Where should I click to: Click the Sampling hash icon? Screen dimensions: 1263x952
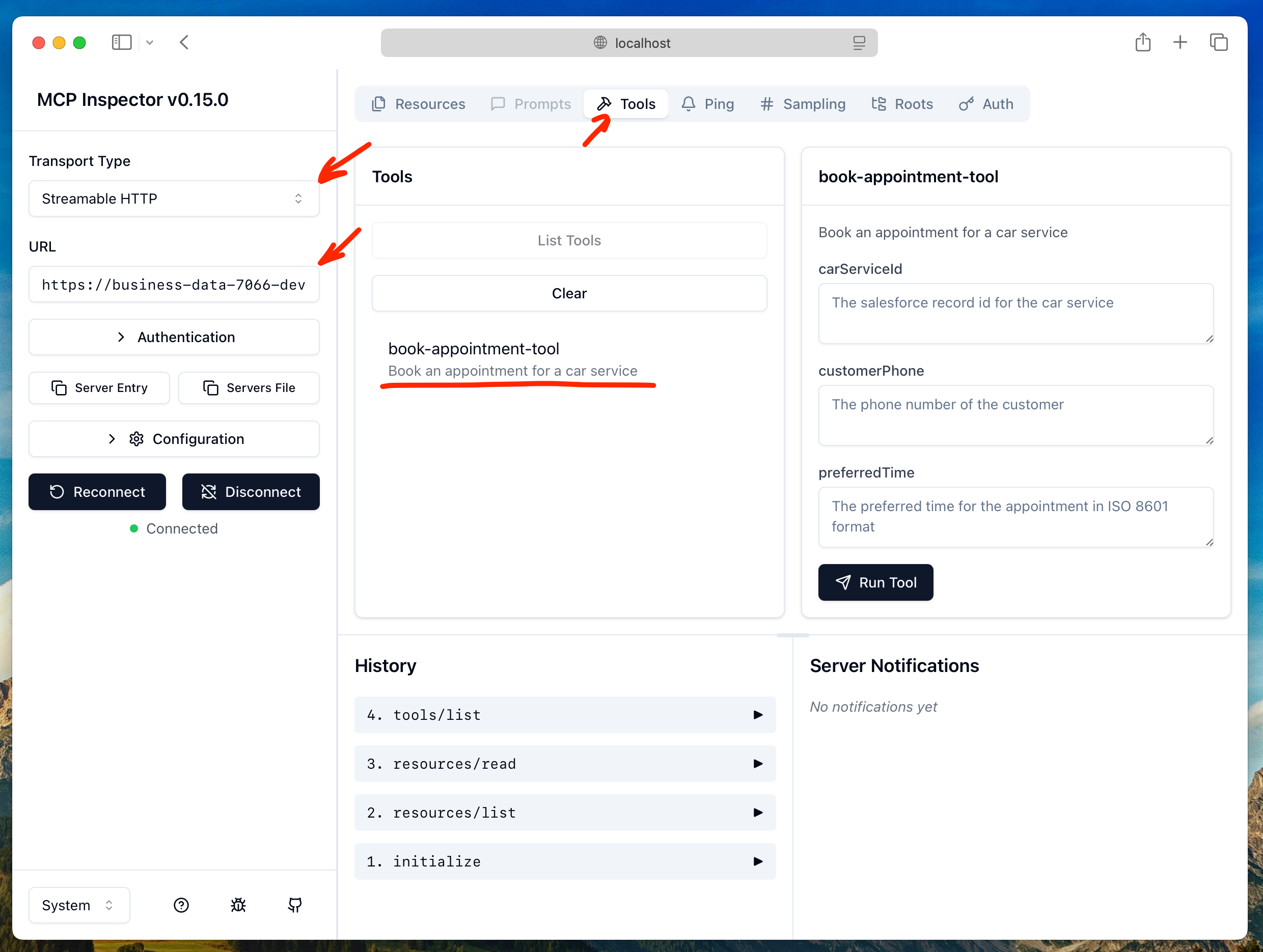pos(767,104)
